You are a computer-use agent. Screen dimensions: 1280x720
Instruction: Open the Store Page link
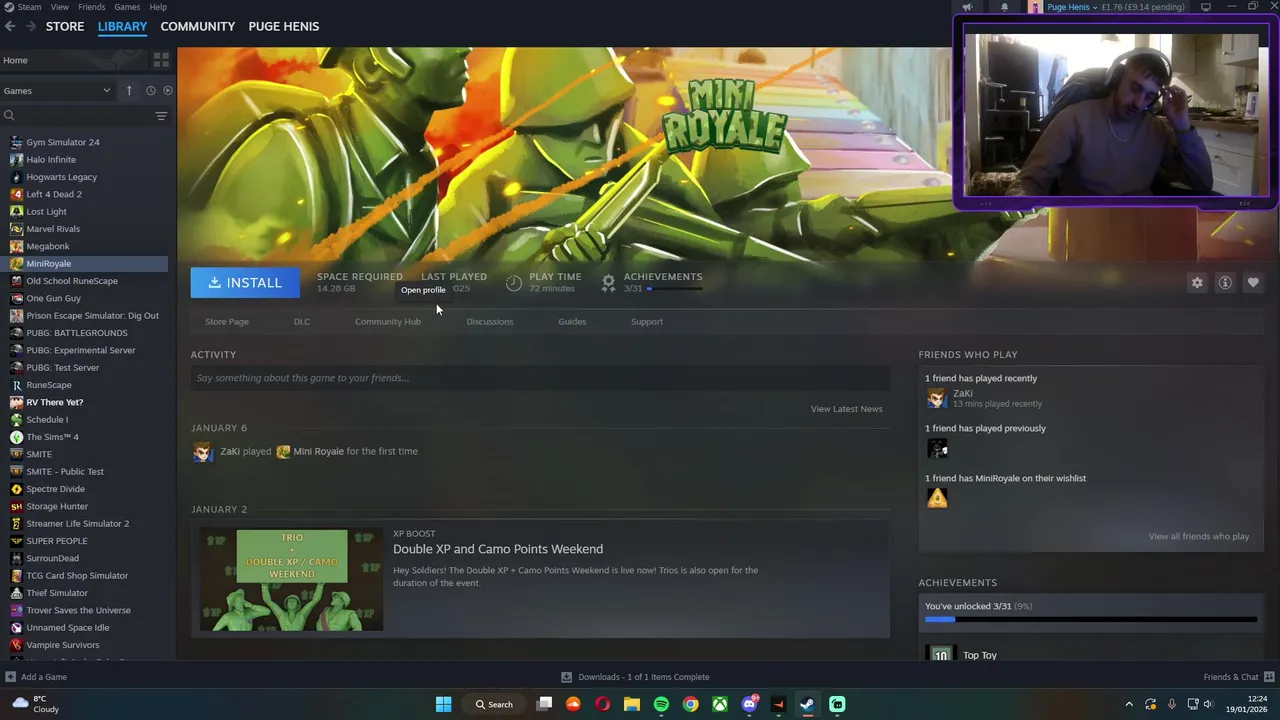click(227, 322)
